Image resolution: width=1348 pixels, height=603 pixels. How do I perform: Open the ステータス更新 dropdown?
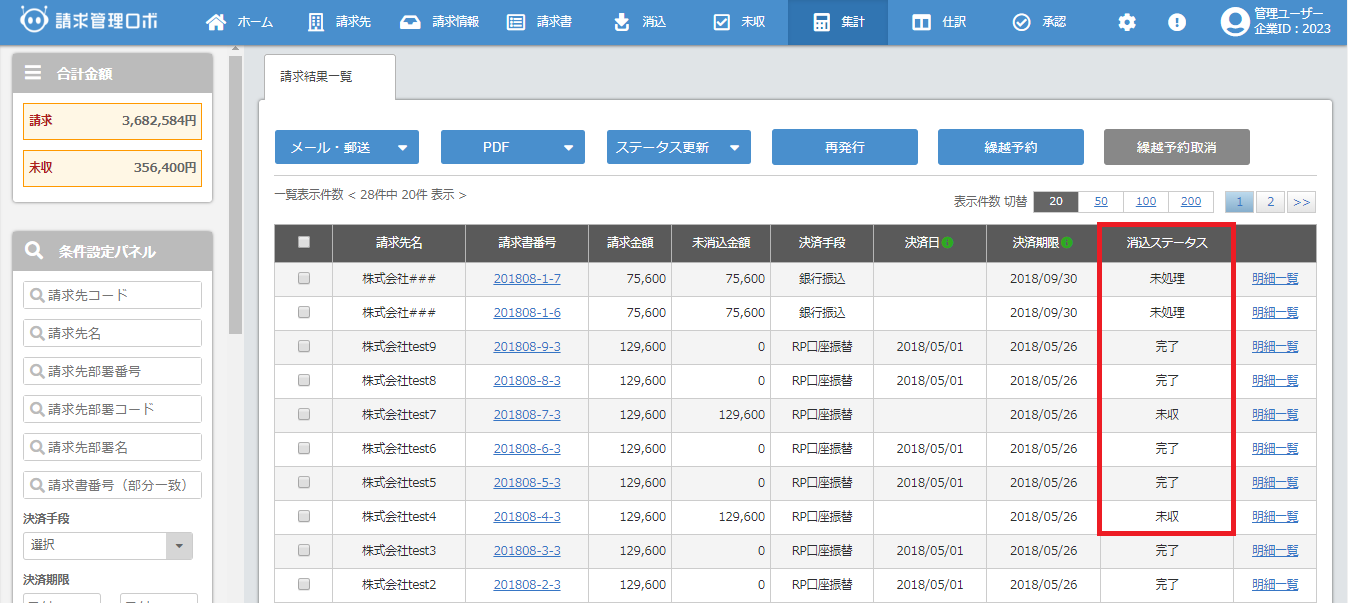point(679,147)
